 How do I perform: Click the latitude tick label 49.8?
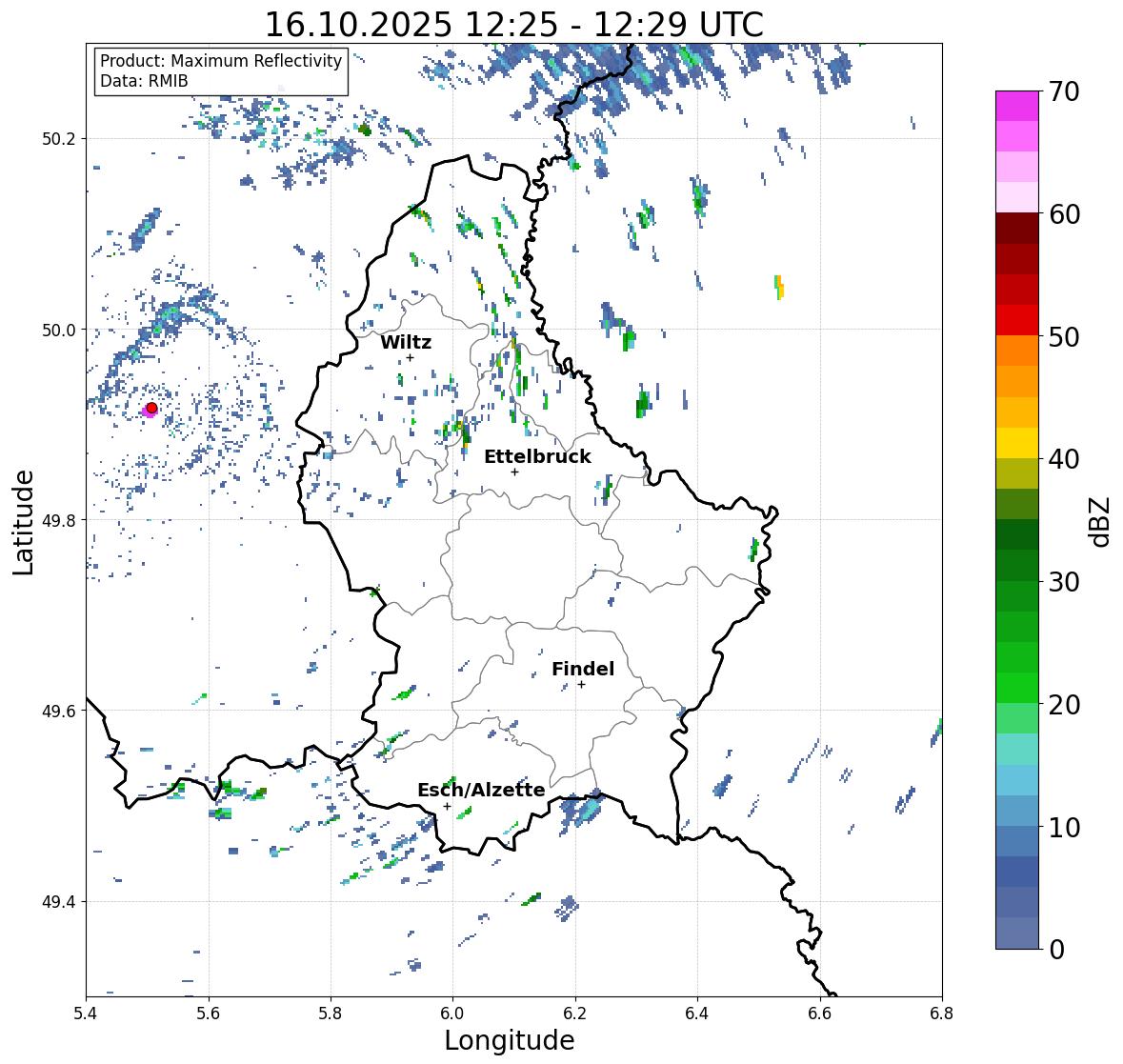59,520
